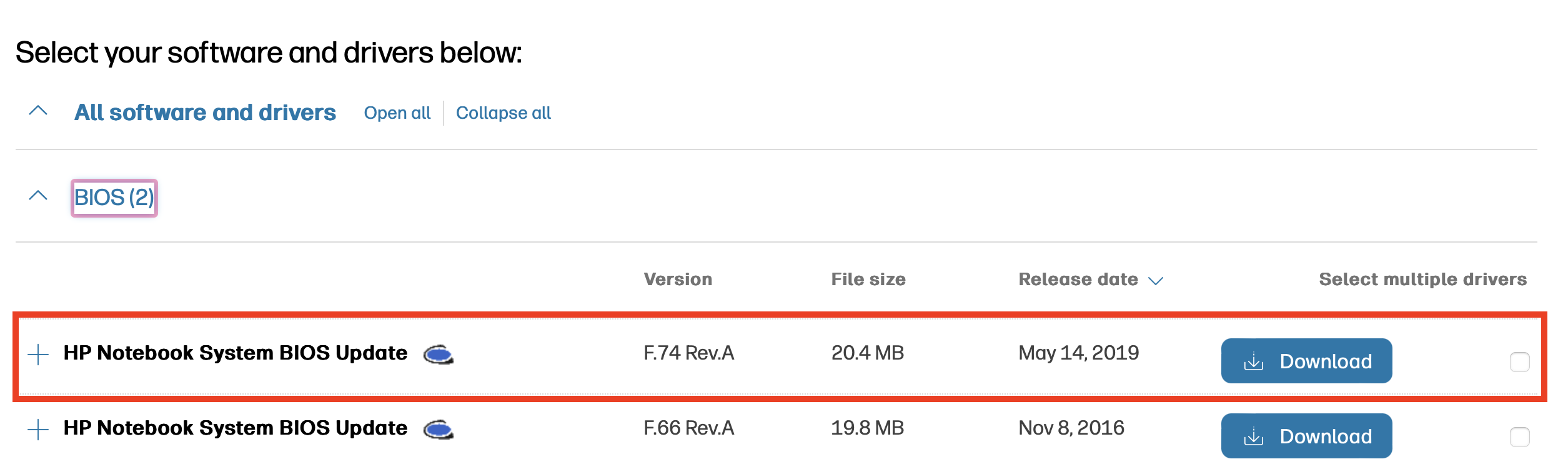Click the BIOS (2) category link
Screen dimensions: 1568x464
[x=114, y=198]
